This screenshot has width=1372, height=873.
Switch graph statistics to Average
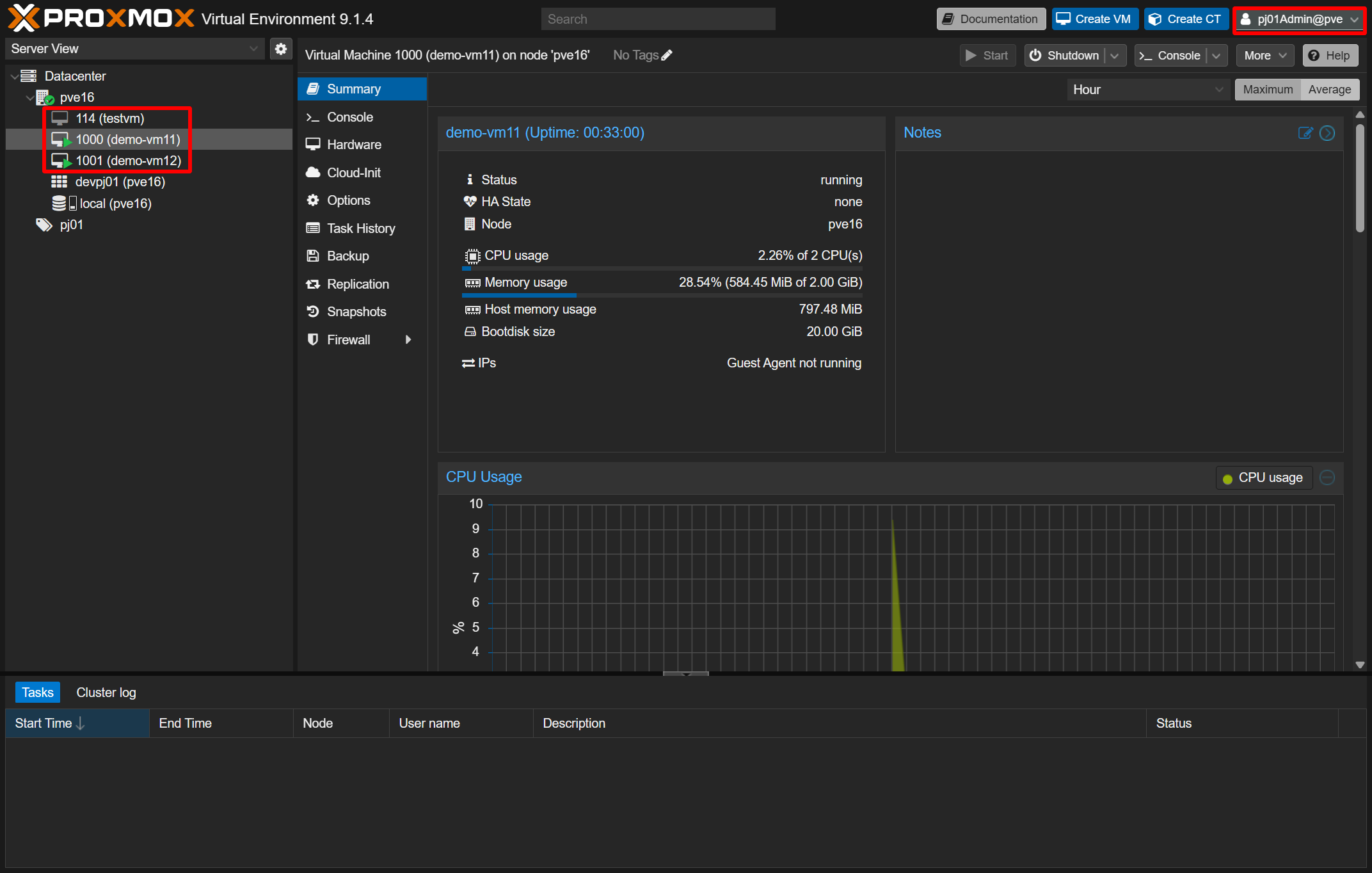point(1329,89)
